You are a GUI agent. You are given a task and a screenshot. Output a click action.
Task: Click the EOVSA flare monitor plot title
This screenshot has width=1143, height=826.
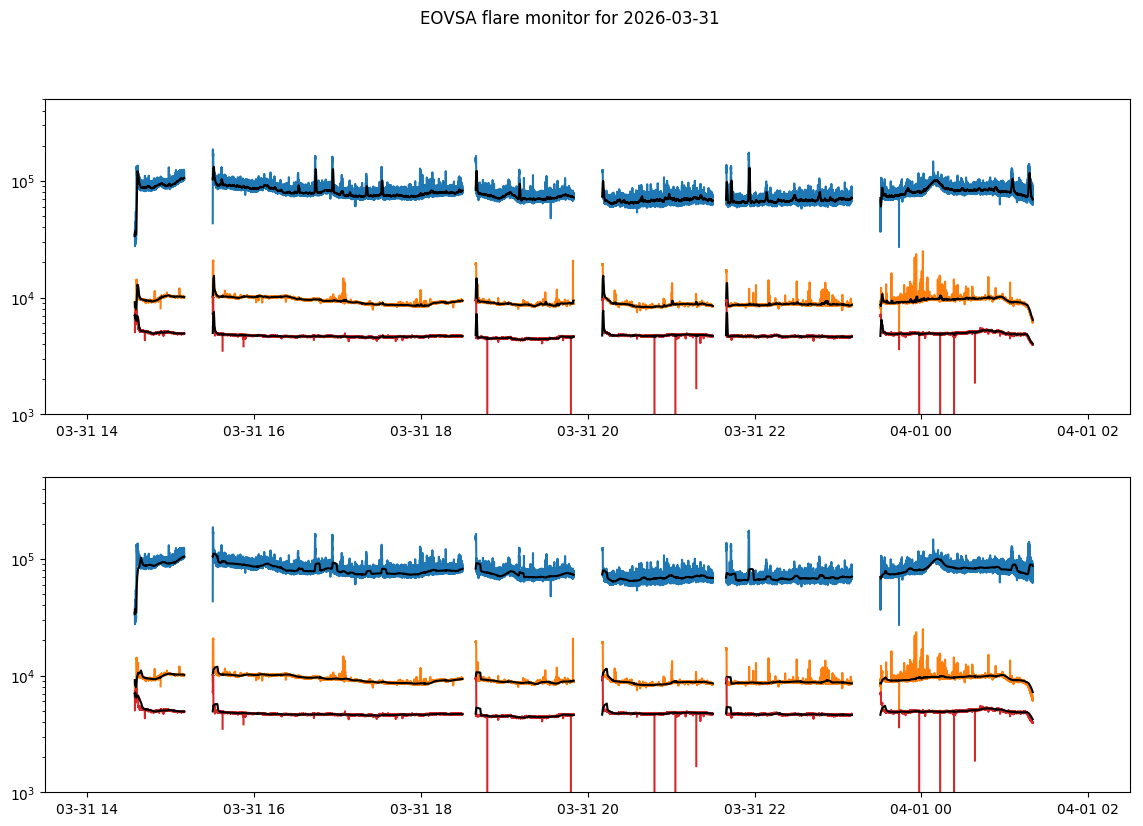point(569,18)
